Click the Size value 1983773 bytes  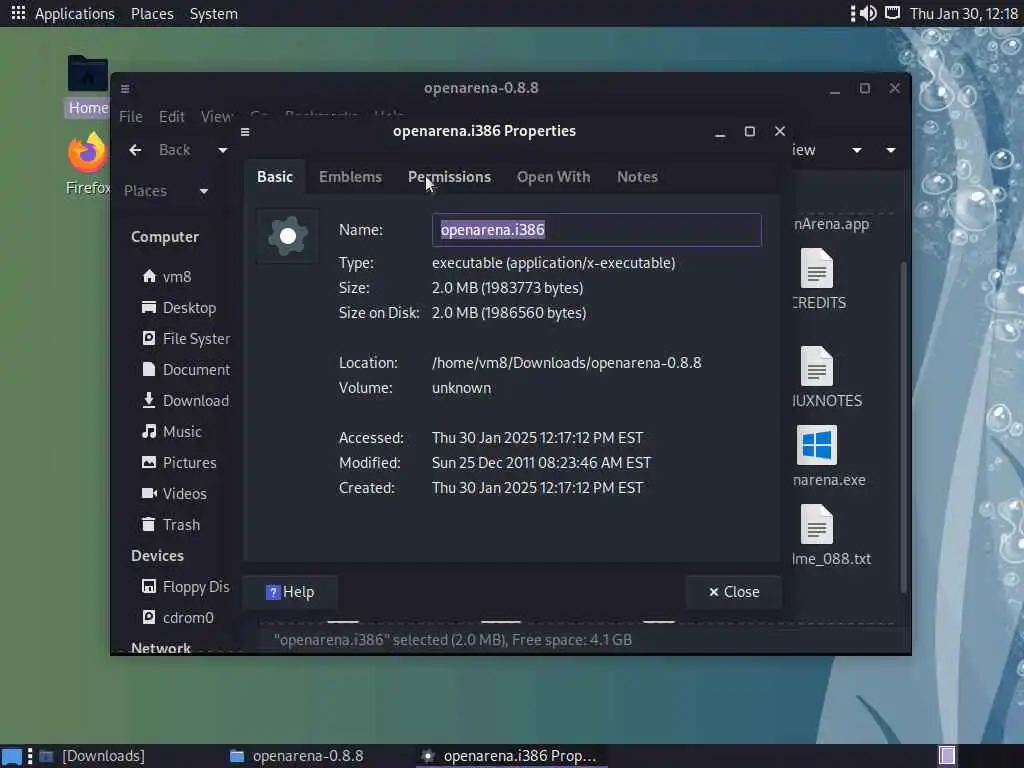click(507, 287)
